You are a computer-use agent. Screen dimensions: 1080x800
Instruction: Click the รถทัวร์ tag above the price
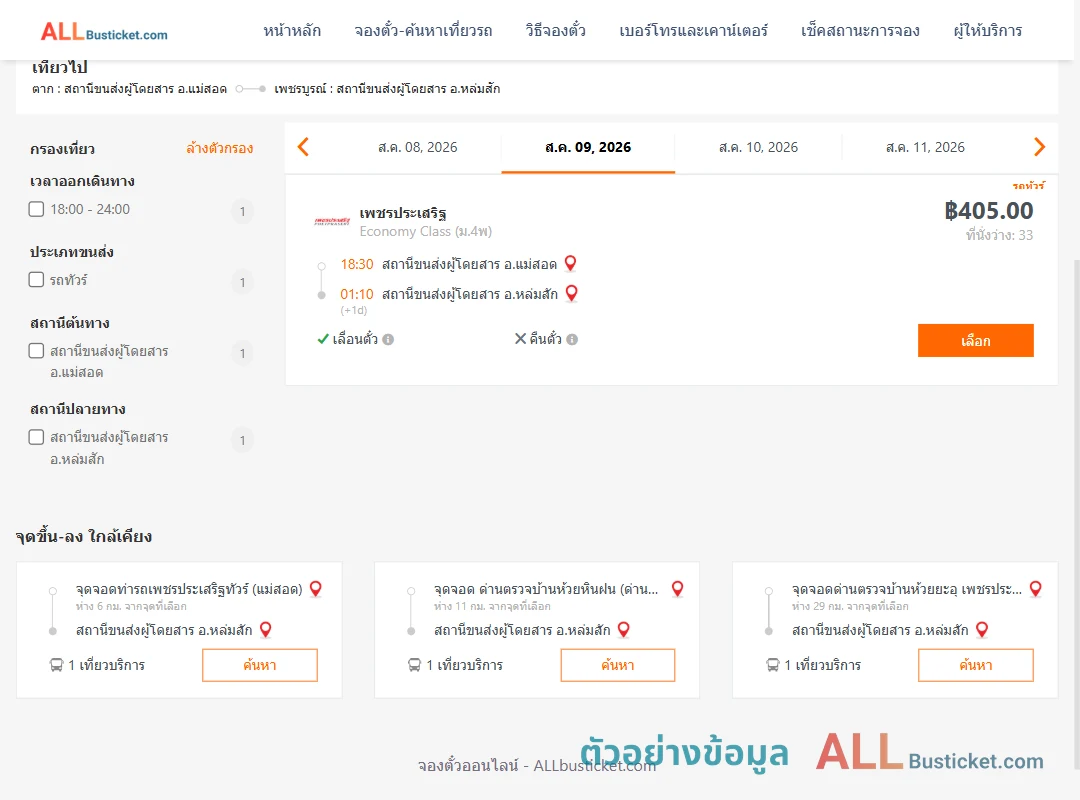(x=1028, y=185)
